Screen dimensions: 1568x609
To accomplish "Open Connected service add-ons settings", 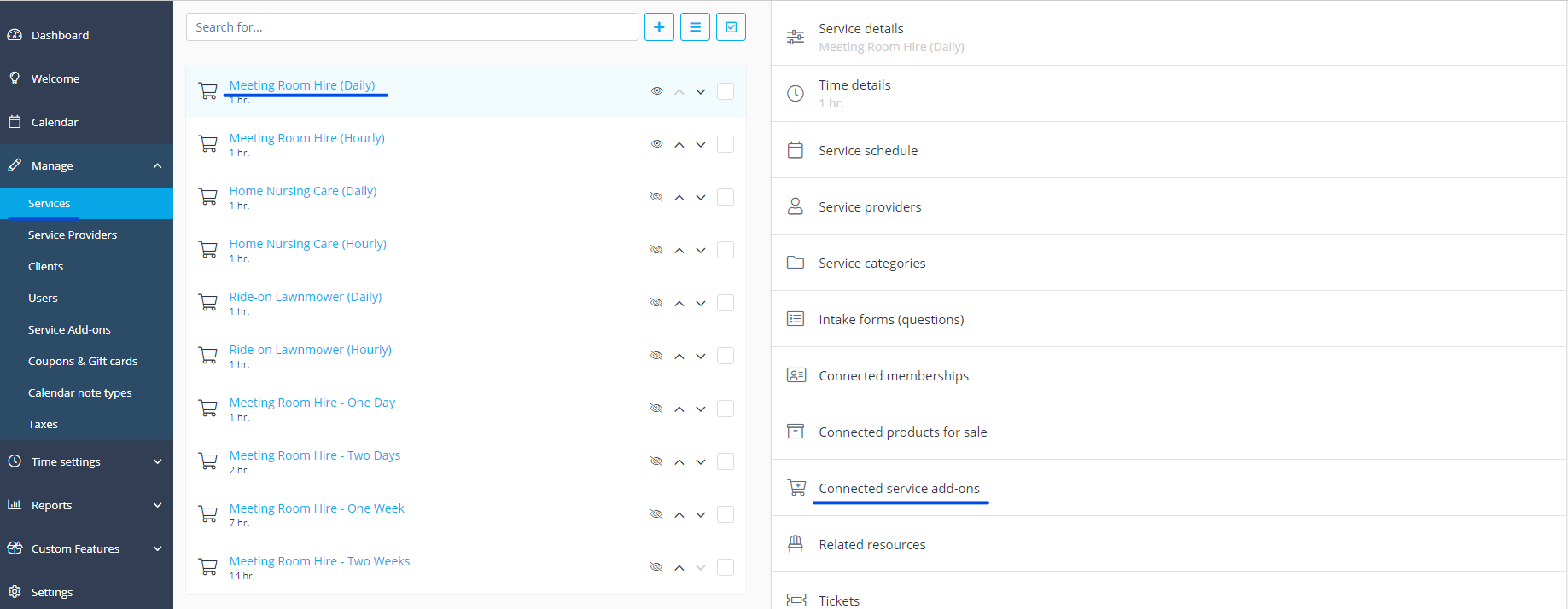I will (899, 488).
